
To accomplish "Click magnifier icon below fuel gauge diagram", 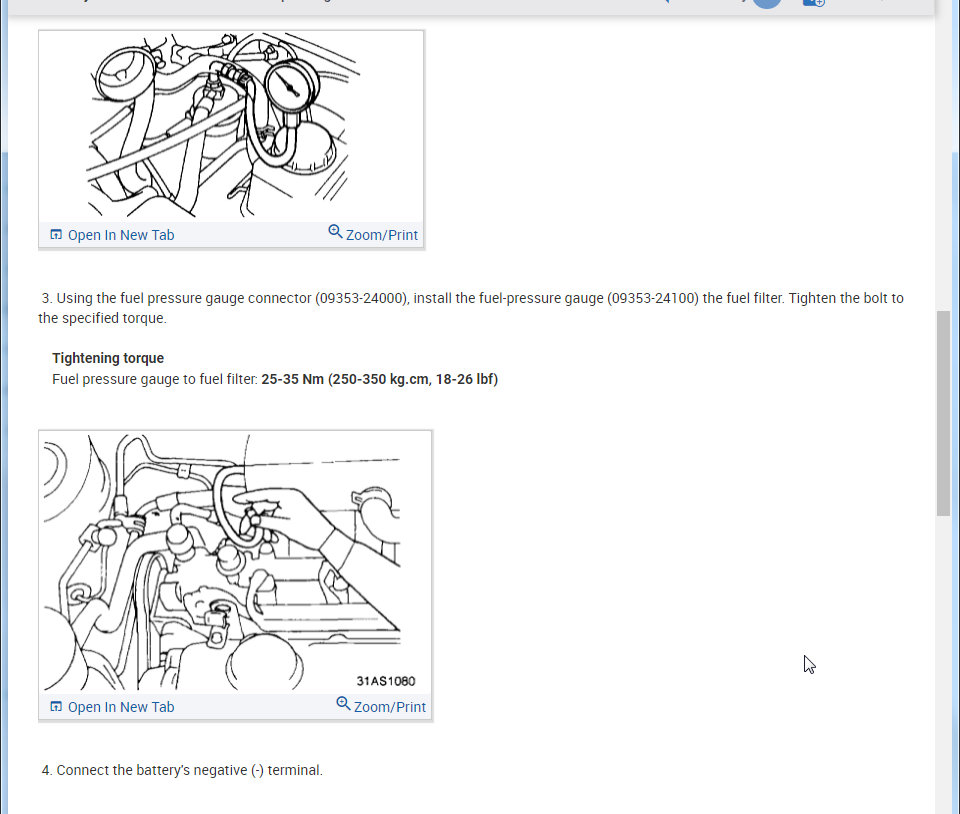I will pyautogui.click(x=335, y=232).
